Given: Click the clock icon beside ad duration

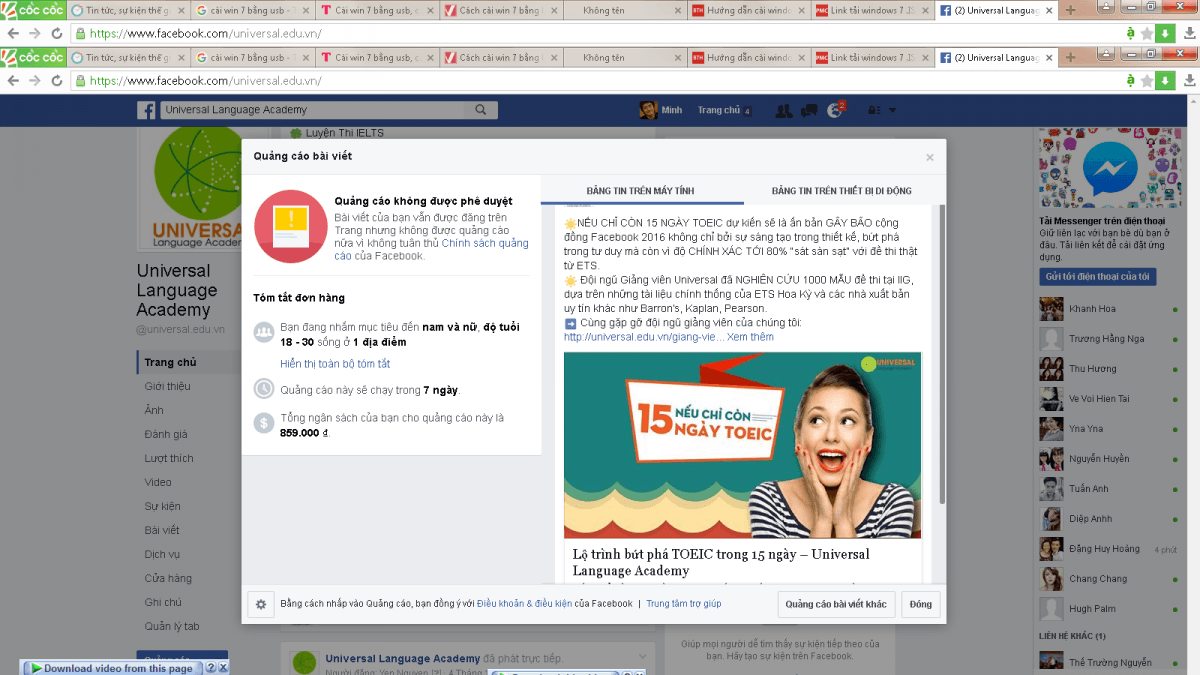Looking at the screenshot, I should point(264,389).
